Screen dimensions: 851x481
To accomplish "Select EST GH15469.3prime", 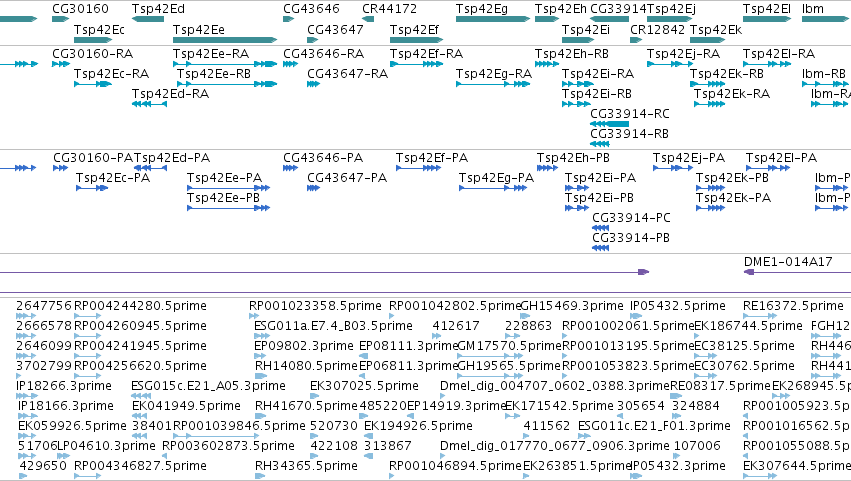I will click(x=571, y=306).
